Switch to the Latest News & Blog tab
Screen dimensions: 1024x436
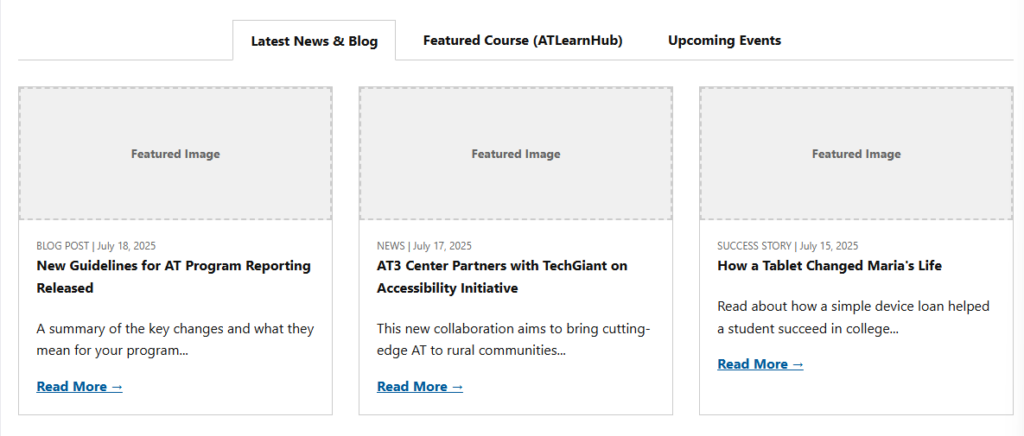[314, 41]
